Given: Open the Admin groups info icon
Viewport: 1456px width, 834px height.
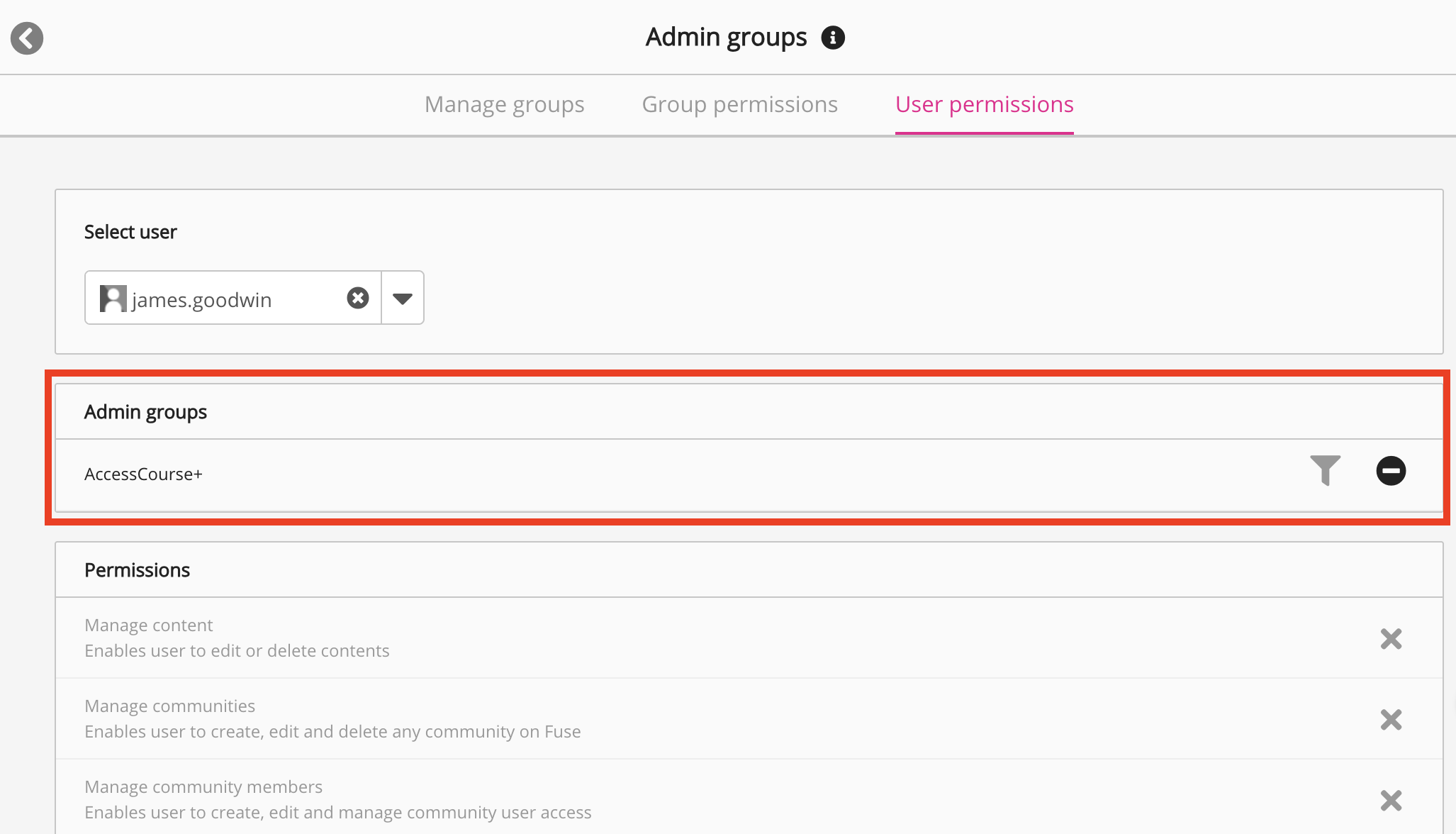Looking at the screenshot, I should click(x=833, y=38).
